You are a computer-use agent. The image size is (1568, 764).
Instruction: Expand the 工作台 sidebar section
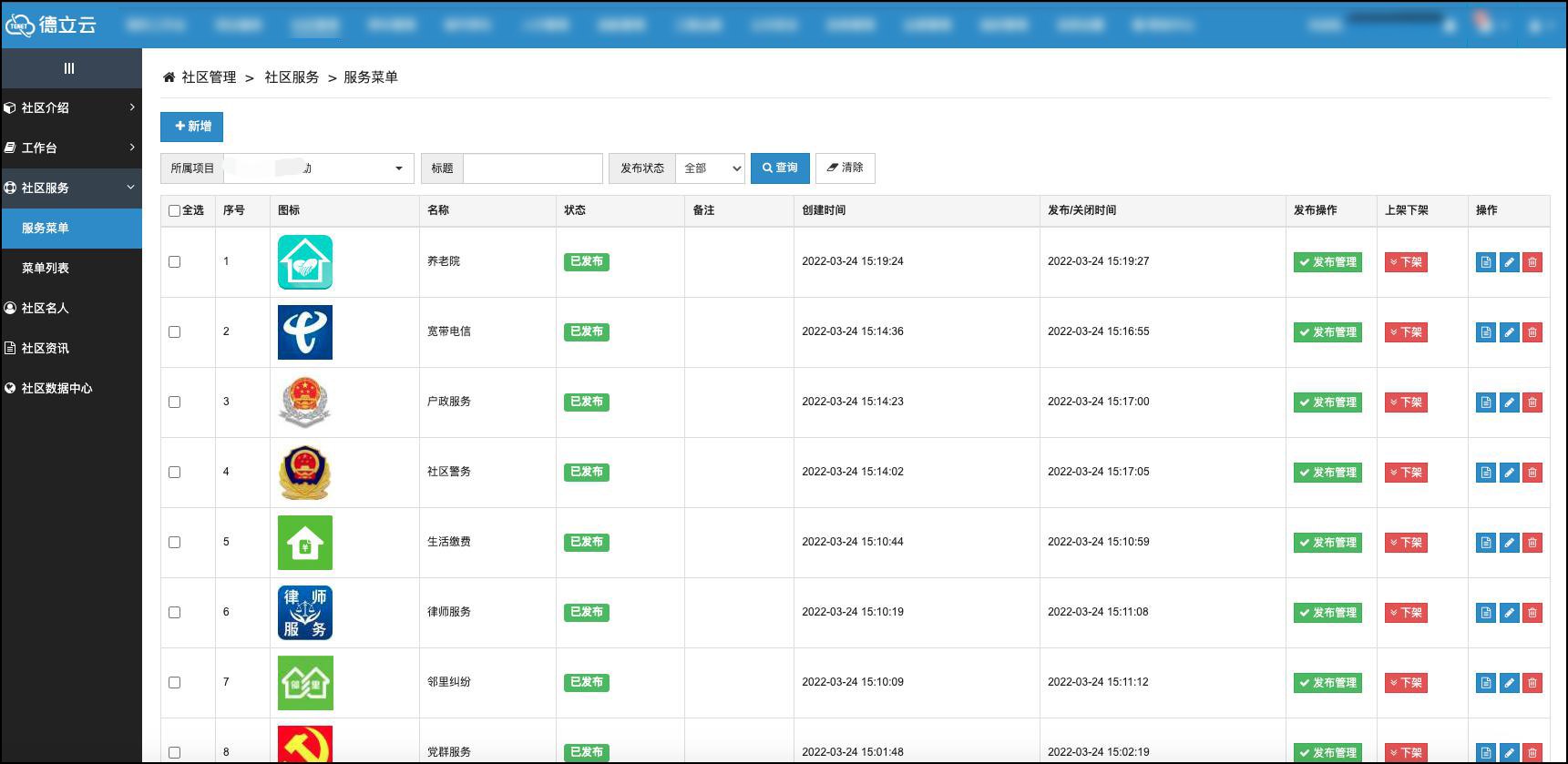(x=71, y=148)
